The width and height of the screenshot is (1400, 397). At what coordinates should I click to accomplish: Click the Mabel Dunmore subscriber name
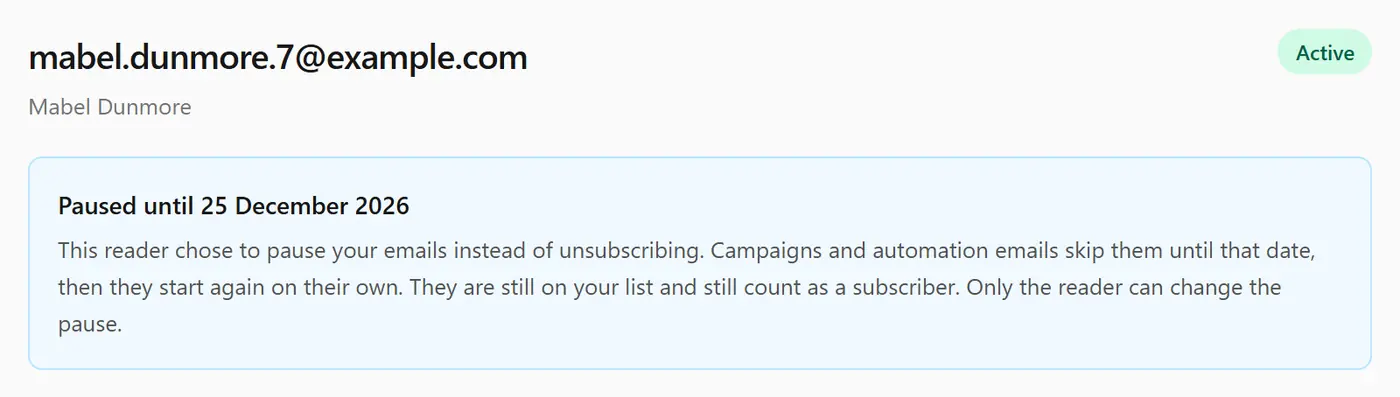(110, 107)
